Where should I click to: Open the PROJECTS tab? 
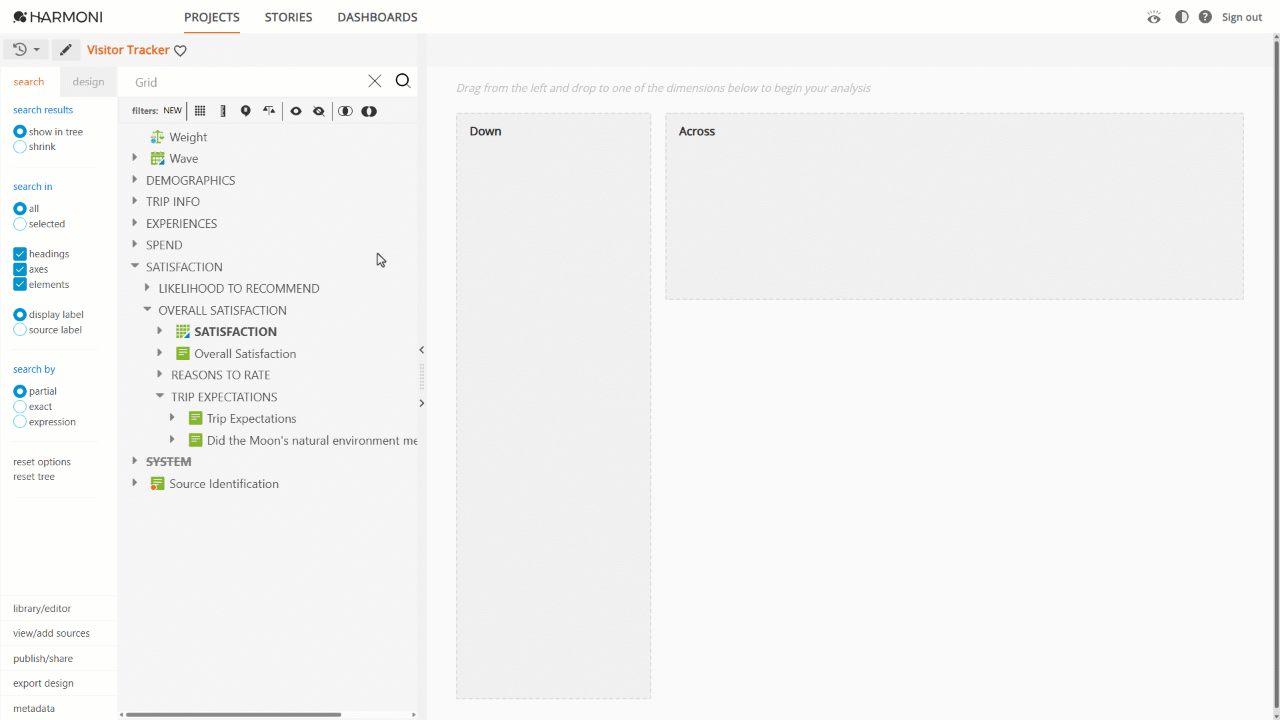tap(212, 17)
